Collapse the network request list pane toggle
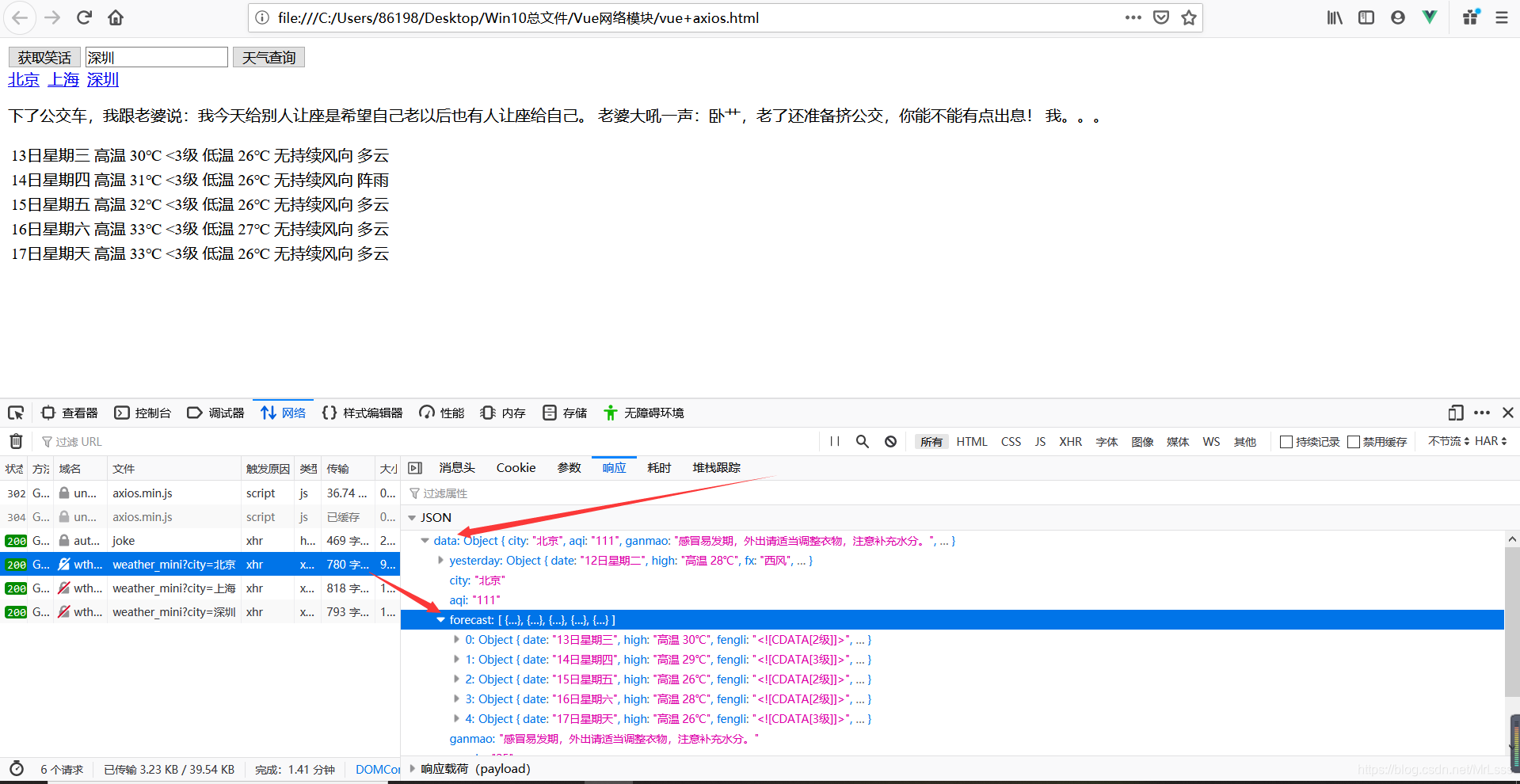 (x=415, y=468)
